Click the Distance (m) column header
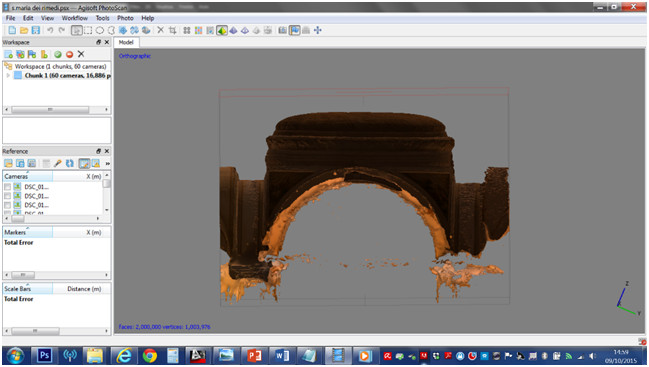The width and height of the screenshot is (649, 367). [82, 289]
